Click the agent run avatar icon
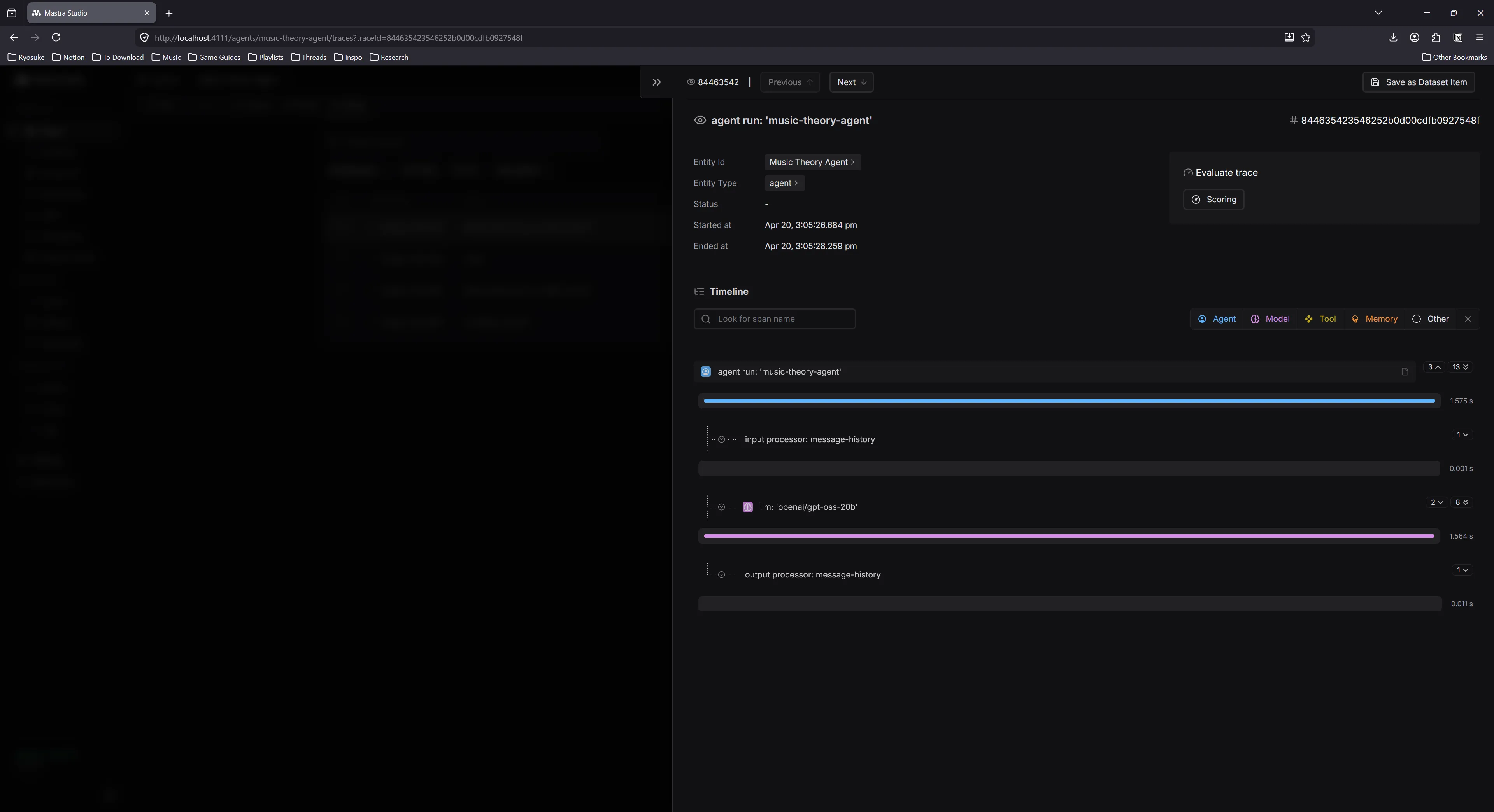This screenshot has width=1494, height=812. click(x=705, y=371)
